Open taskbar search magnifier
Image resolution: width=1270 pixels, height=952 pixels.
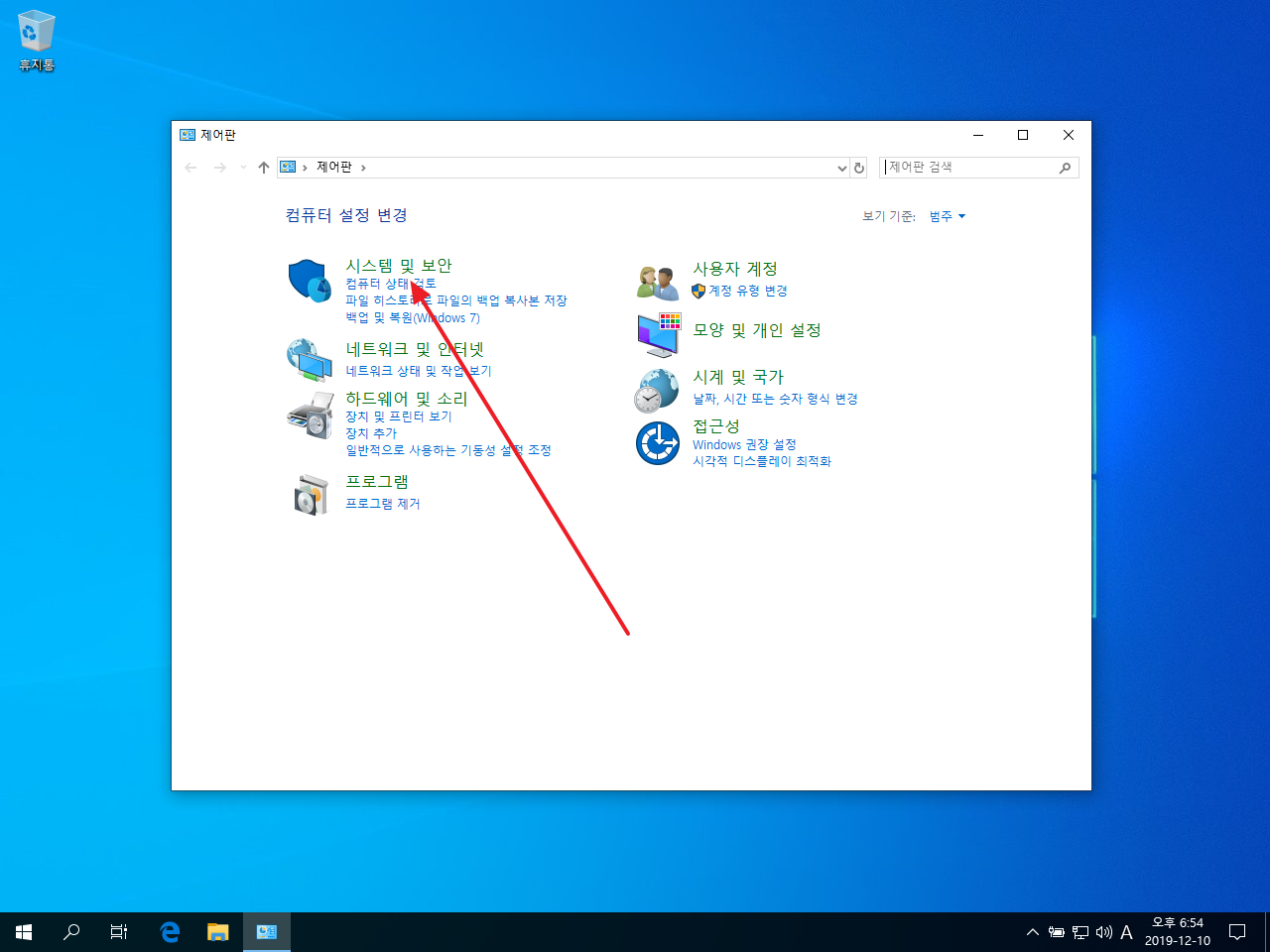click(71, 932)
